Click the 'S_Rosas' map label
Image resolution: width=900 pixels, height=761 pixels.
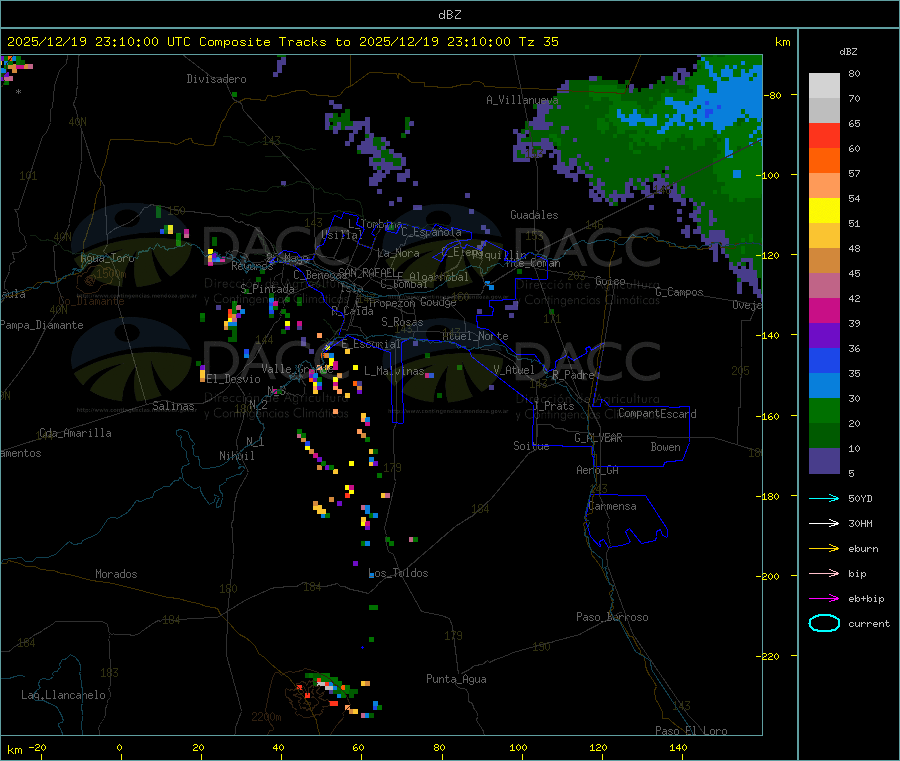pyautogui.click(x=402, y=322)
